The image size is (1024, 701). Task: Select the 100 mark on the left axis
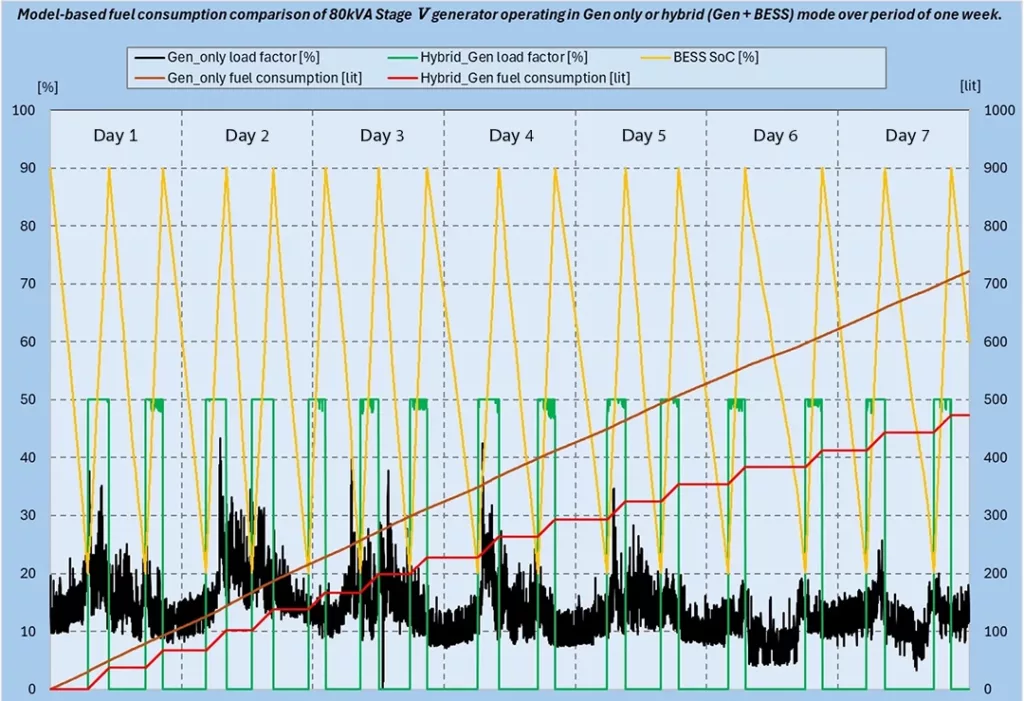click(24, 111)
